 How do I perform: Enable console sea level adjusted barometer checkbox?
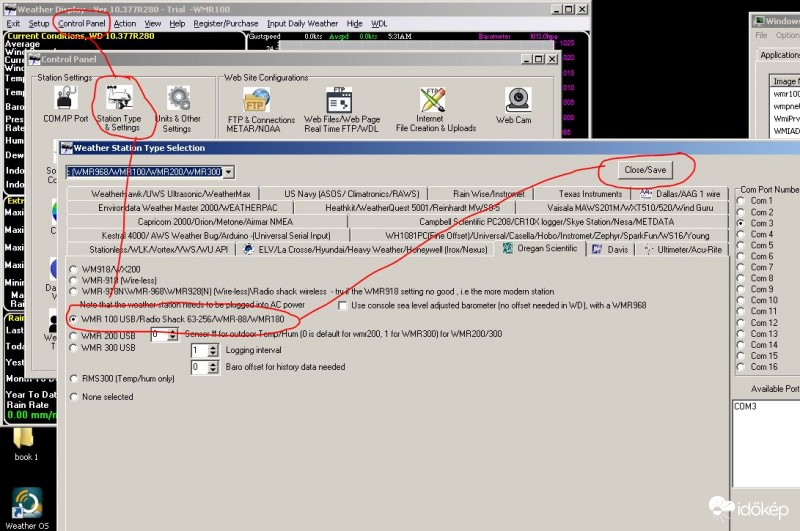(343, 306)
